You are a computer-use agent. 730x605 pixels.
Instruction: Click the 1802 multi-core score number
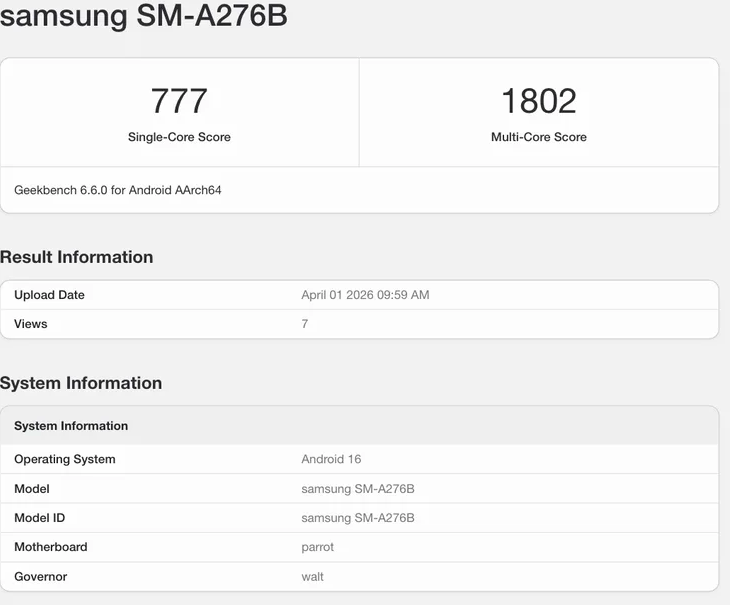[538, 101]
